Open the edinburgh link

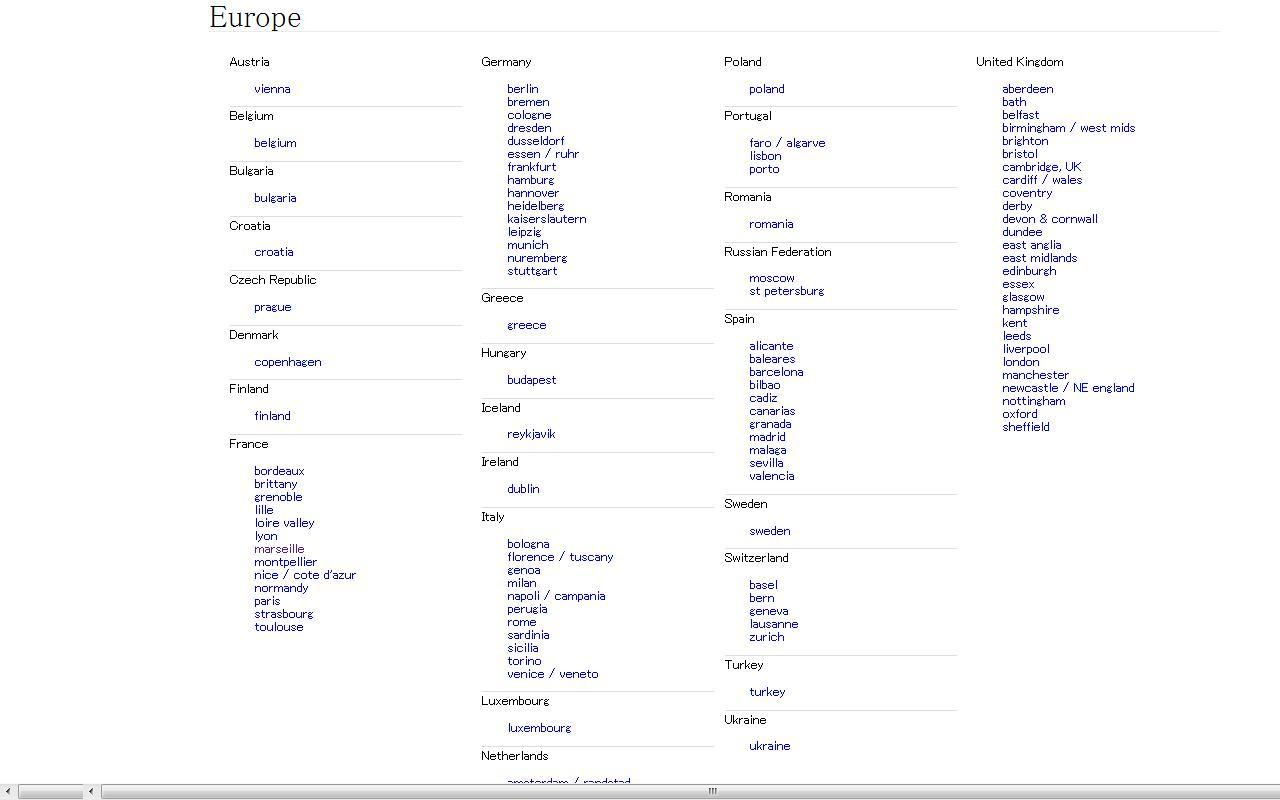[x=1029, y=271]
